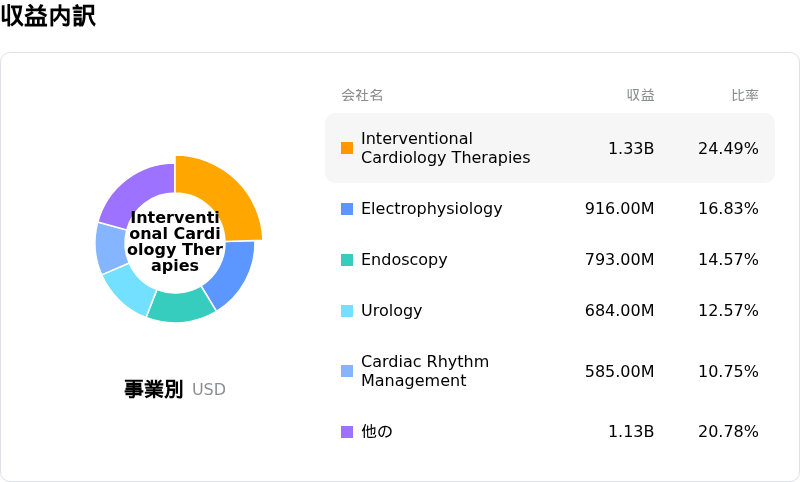
Task: Select the light cyan Urology donut segment
Action: [130, 289]
